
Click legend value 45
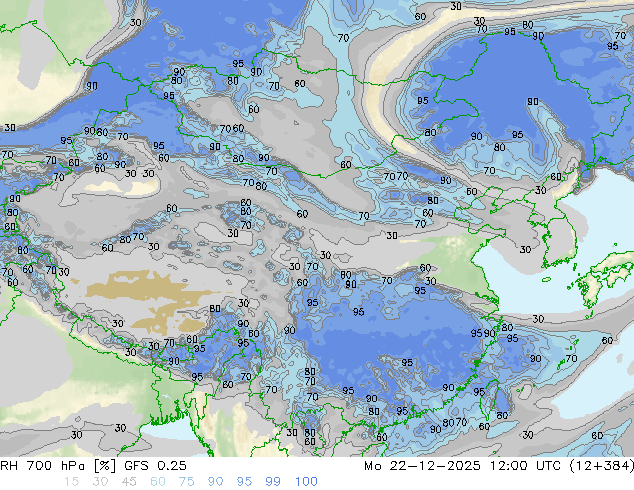coord(129,482)
